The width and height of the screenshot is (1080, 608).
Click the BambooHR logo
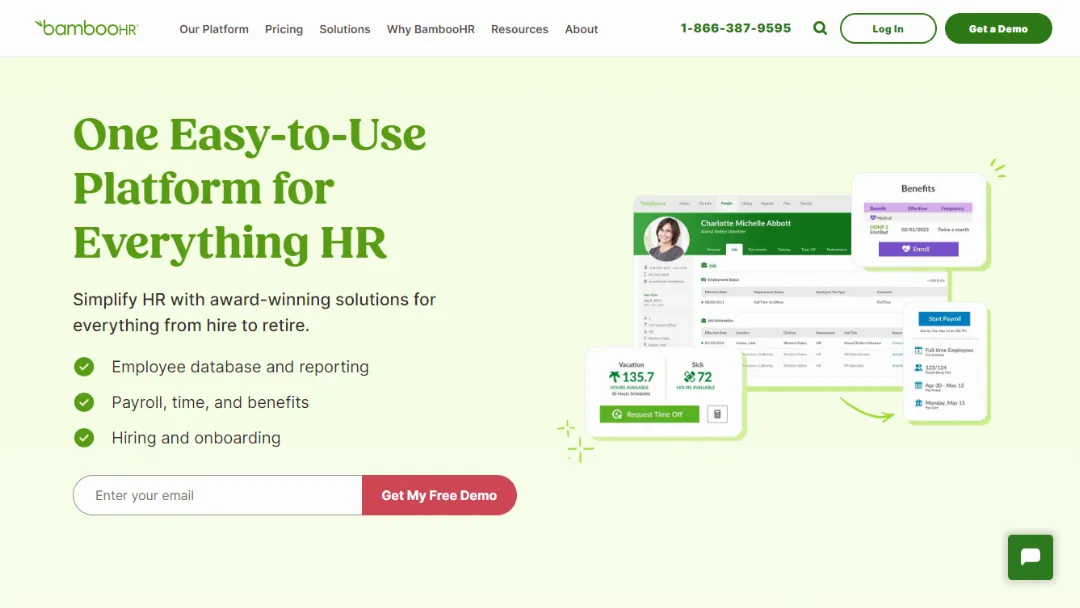pos(87,28)
